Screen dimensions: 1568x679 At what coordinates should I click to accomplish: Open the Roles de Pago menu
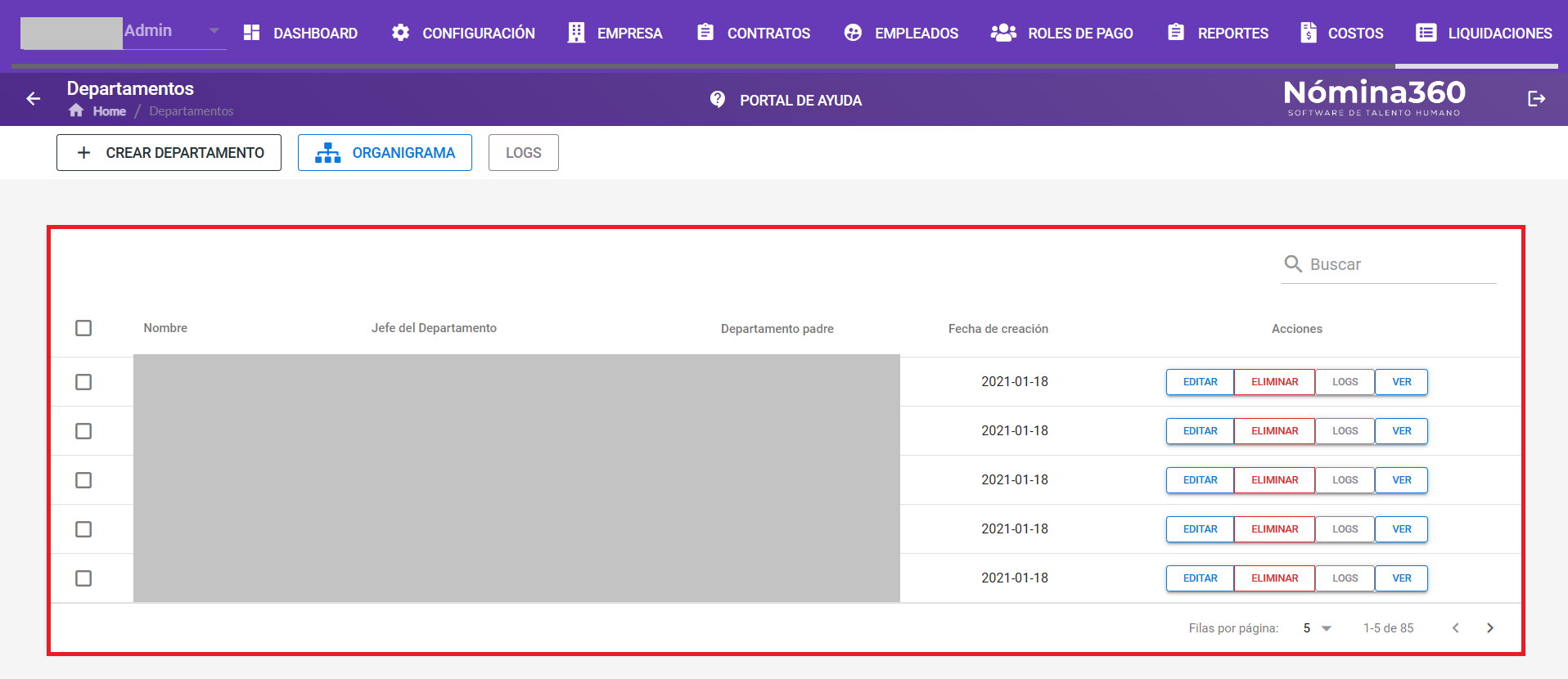[1062, 33]
